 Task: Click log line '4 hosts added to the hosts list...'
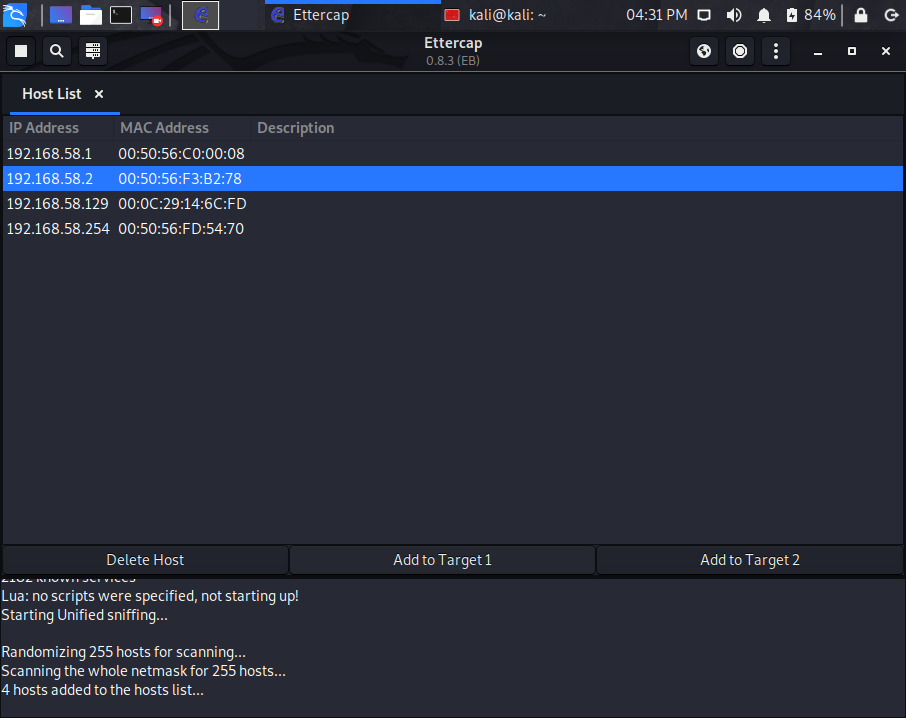102,690
